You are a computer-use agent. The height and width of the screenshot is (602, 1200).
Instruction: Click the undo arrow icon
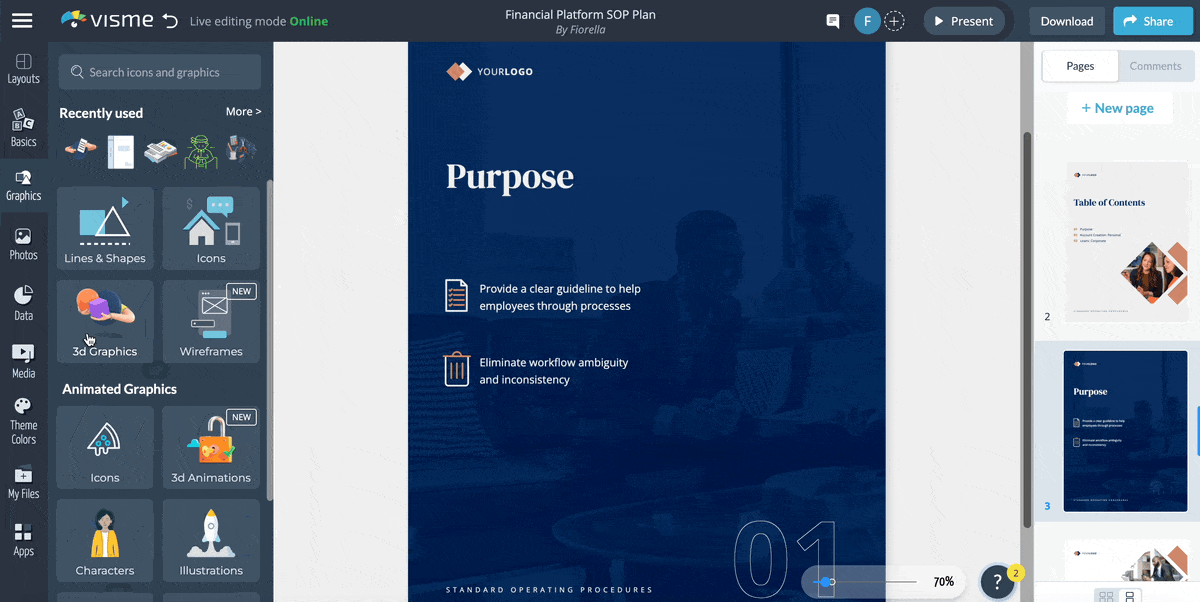click(170, 21)
